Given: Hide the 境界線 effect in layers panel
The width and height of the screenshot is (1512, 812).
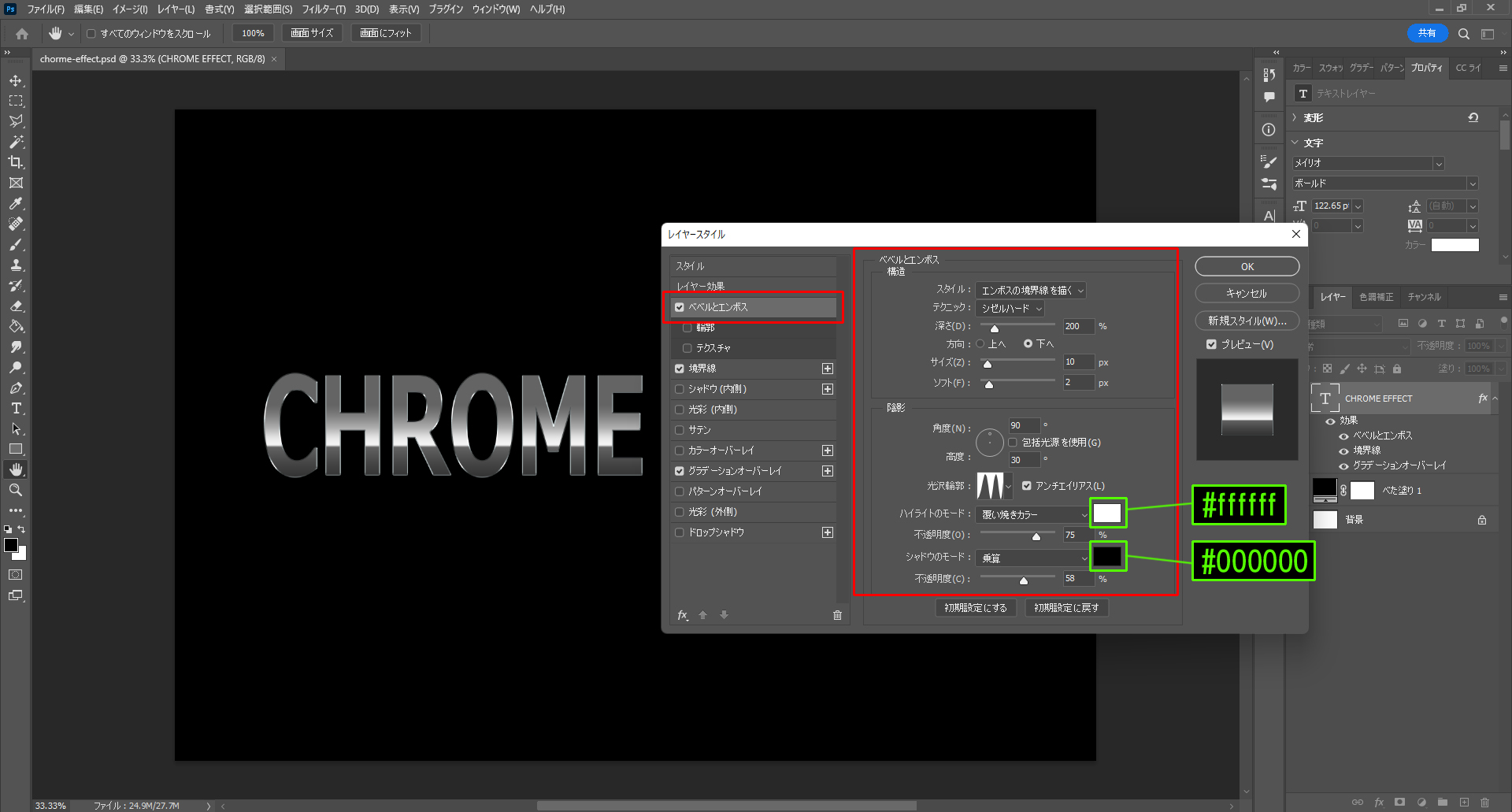Looking at the screenshot, I should click(x=1343, y=450).
